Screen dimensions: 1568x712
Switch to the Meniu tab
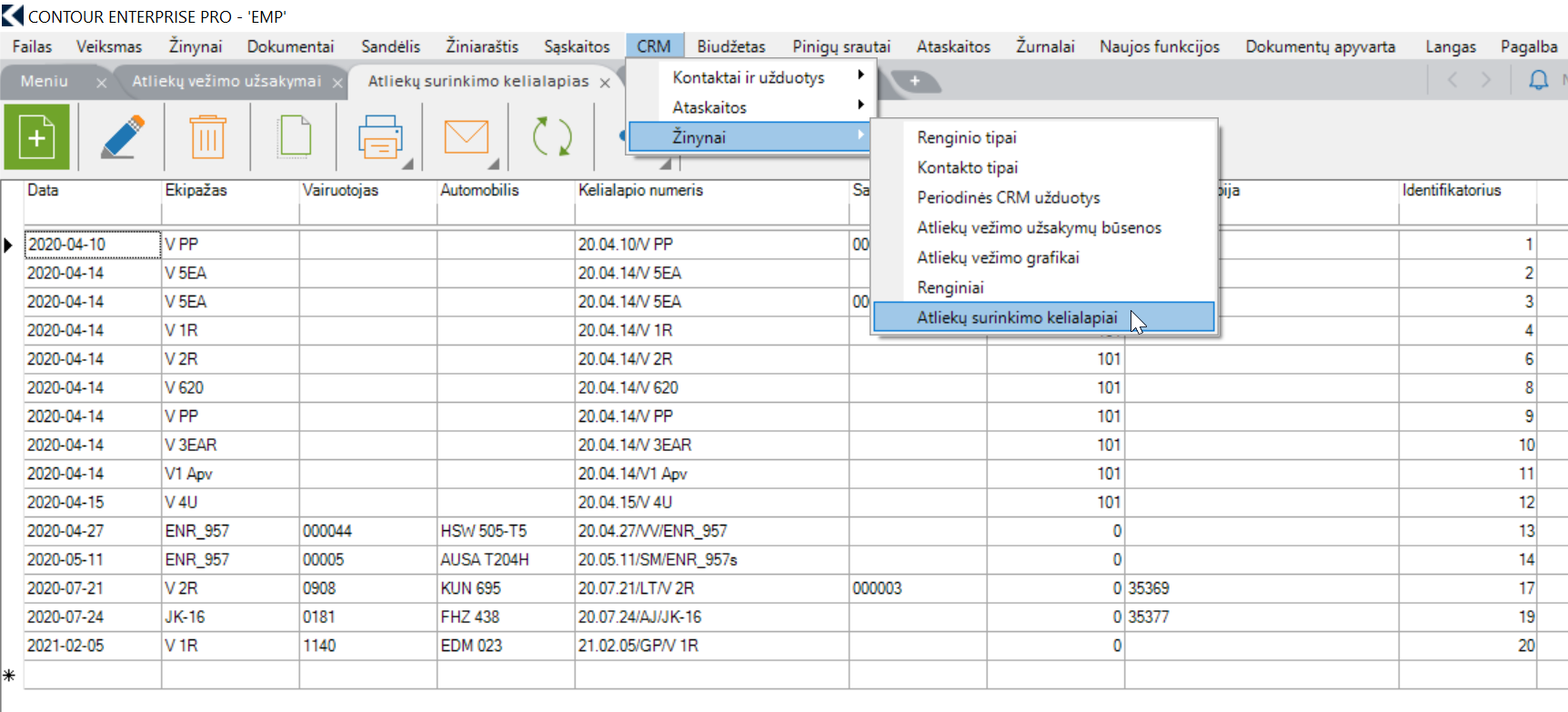(45, 81)
